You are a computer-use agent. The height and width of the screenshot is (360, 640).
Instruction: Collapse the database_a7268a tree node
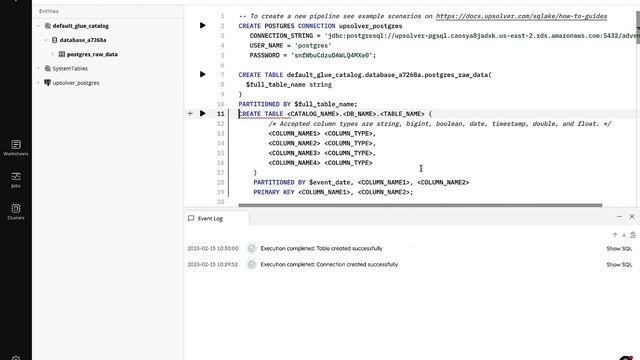[46, 40]
